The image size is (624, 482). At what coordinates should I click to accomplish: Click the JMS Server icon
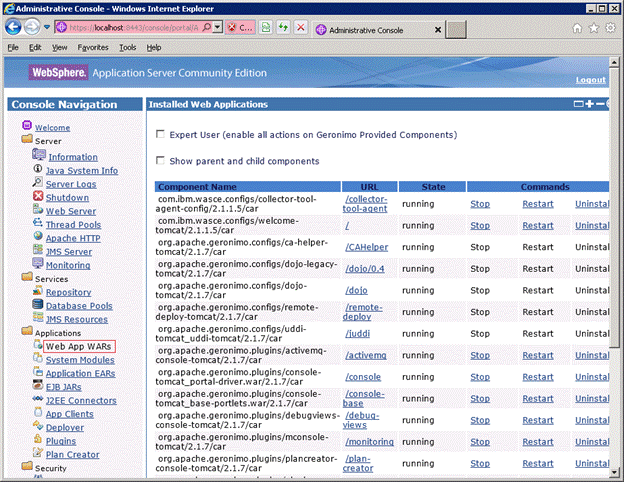click(x=38, y=250)
